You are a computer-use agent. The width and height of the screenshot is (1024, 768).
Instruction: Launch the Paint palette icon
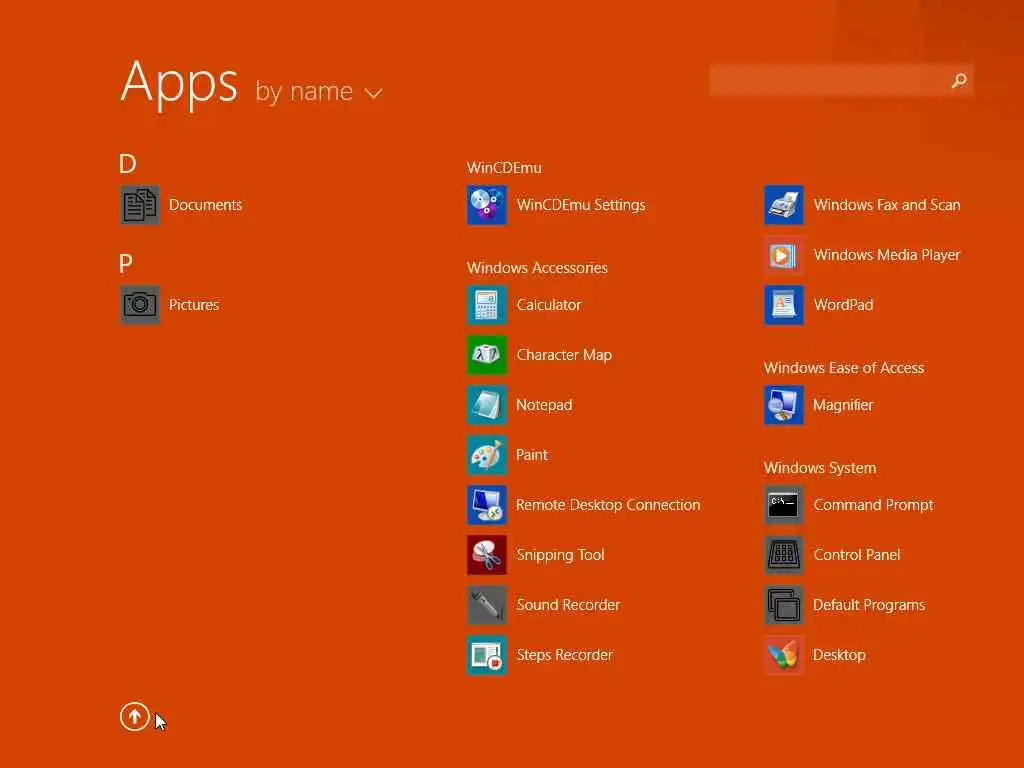pos(487,455)
